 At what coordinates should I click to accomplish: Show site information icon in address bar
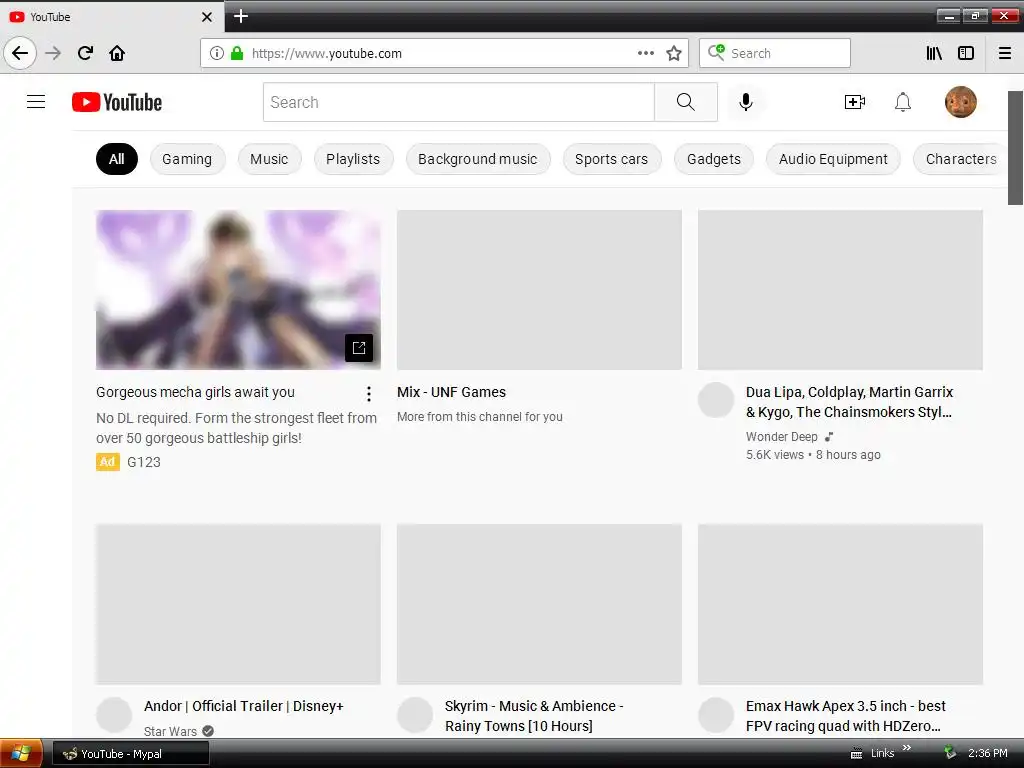[217, 54]
